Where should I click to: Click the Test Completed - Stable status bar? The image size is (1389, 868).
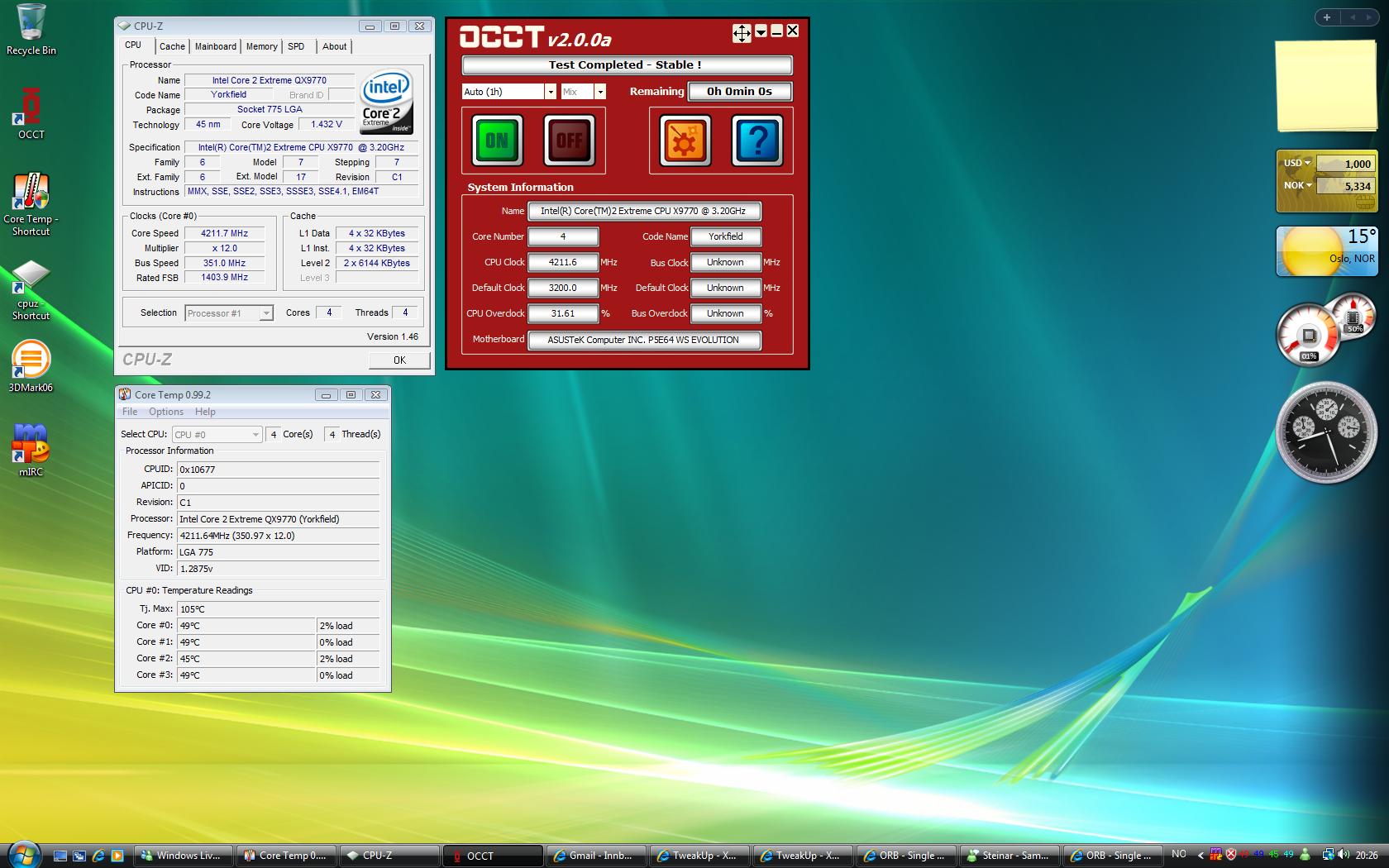[627, 65]
